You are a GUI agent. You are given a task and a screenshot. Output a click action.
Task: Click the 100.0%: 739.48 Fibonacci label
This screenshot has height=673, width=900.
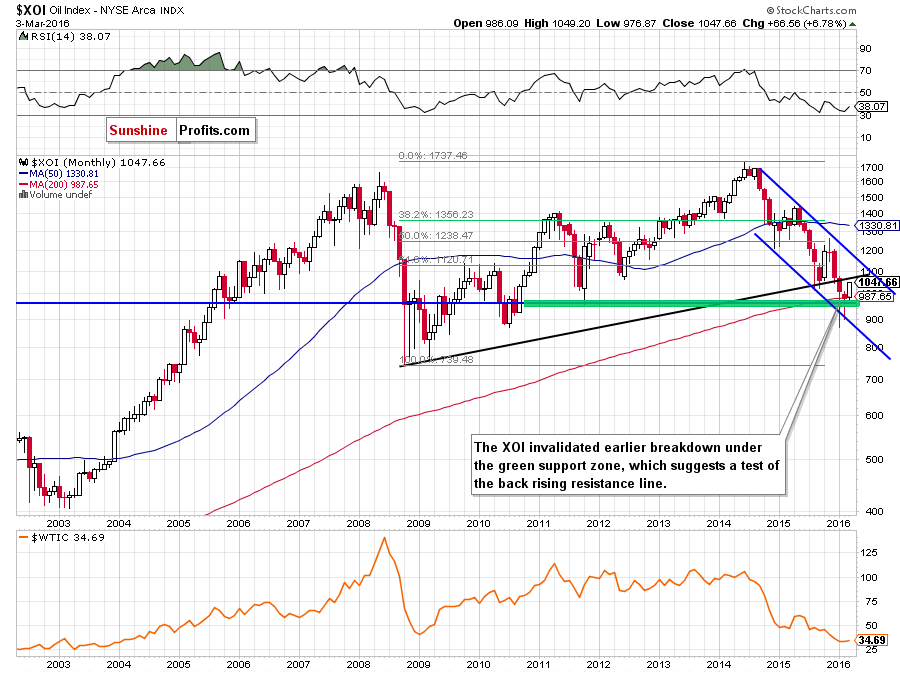tap(436, 360)
